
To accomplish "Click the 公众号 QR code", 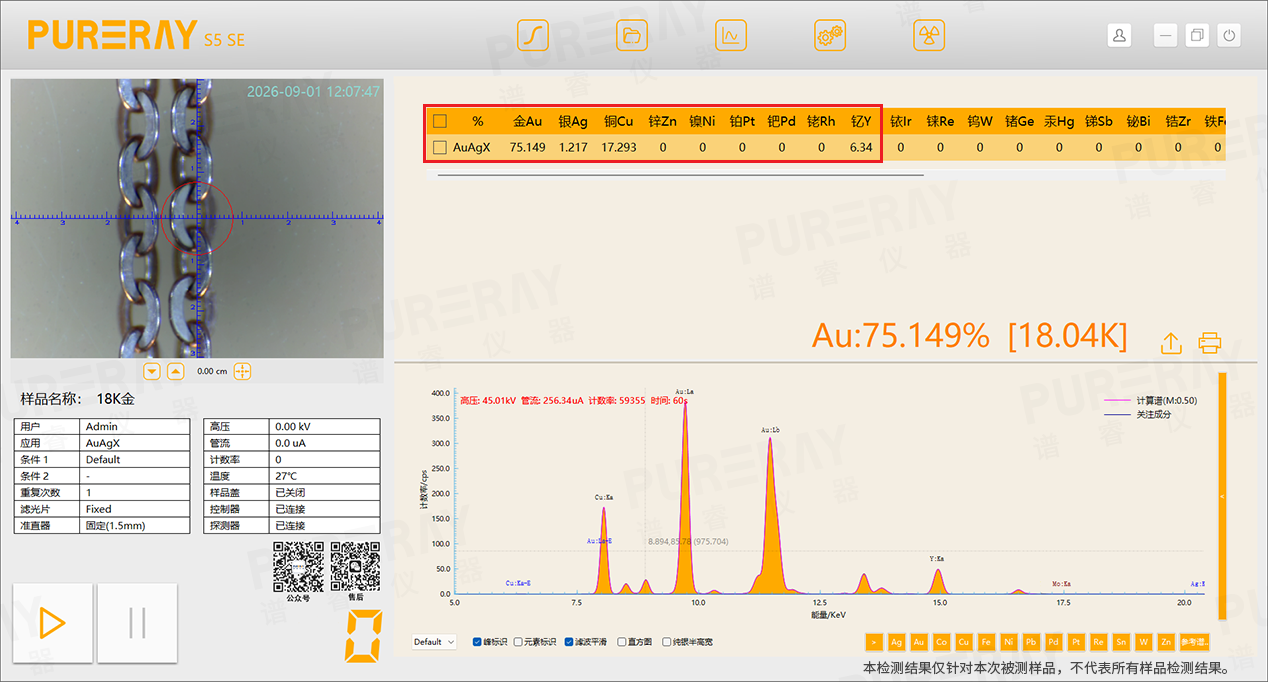I will 298,567.
